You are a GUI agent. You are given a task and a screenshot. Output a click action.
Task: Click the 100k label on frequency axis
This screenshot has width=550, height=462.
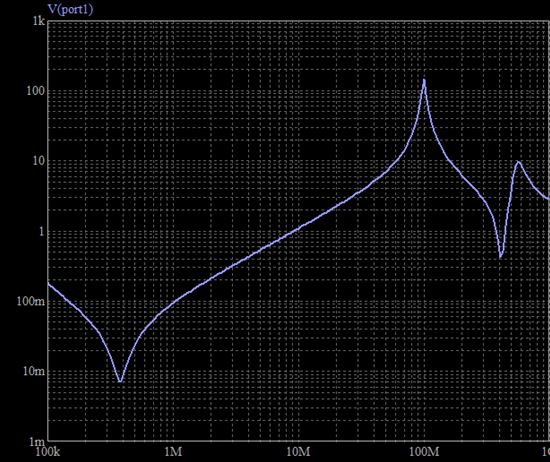pyautogui.click(x=48, y=452)
